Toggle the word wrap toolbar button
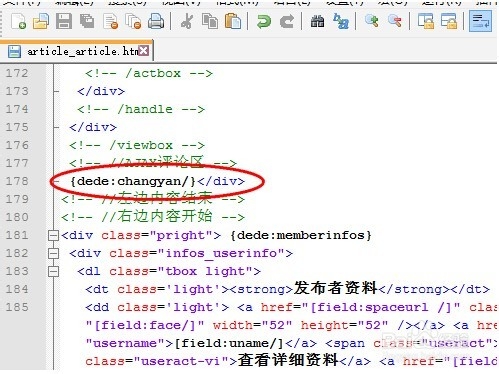Screen dimensions: 499x374 click(x=480, y=21)
